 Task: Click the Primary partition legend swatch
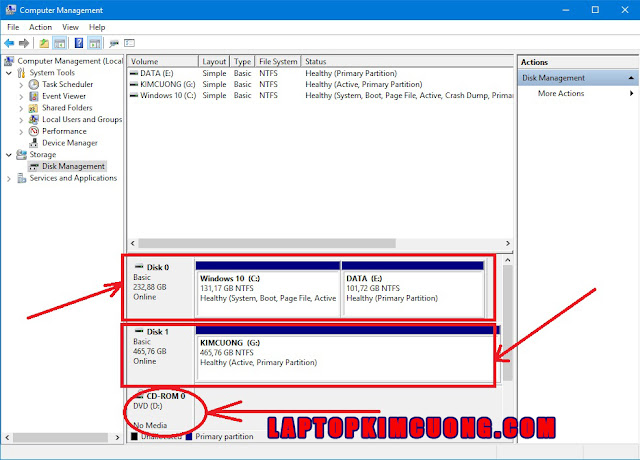point(189,437)
